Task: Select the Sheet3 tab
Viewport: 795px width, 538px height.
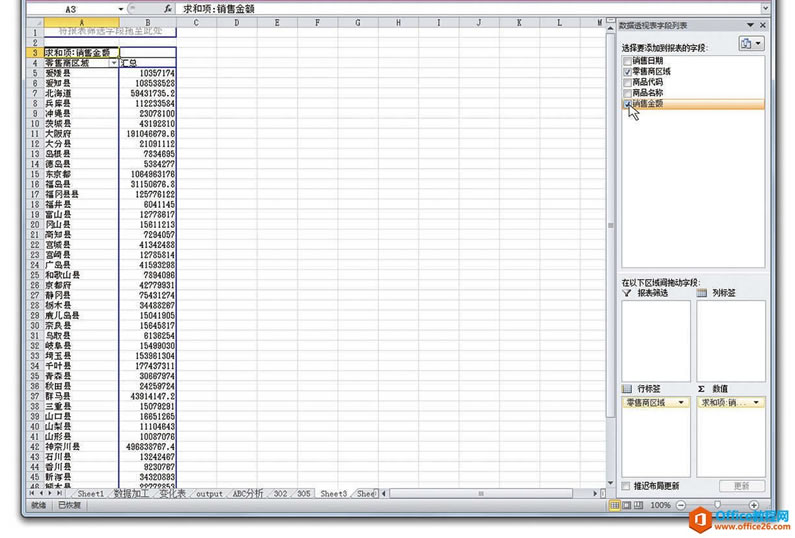Action: point(333,493)
